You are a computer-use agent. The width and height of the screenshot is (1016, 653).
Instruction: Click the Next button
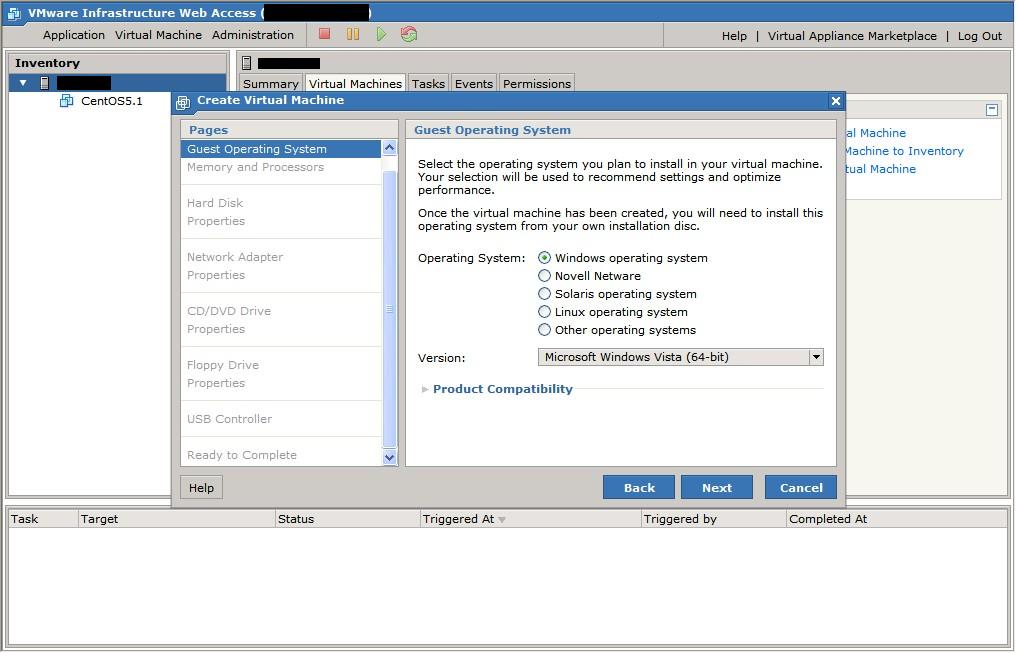tap(717, 488)
